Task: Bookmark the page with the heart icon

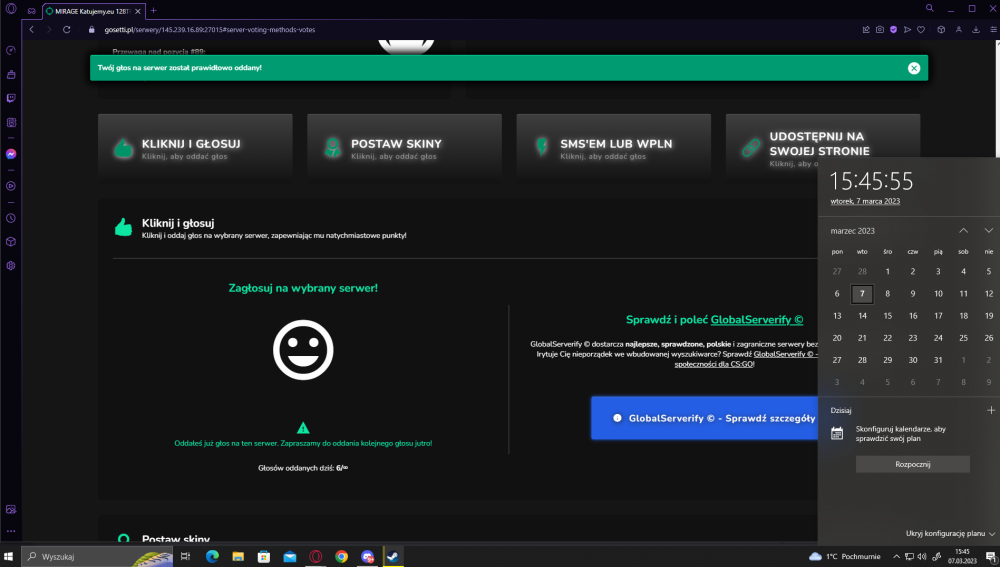Action: (921, 29)
